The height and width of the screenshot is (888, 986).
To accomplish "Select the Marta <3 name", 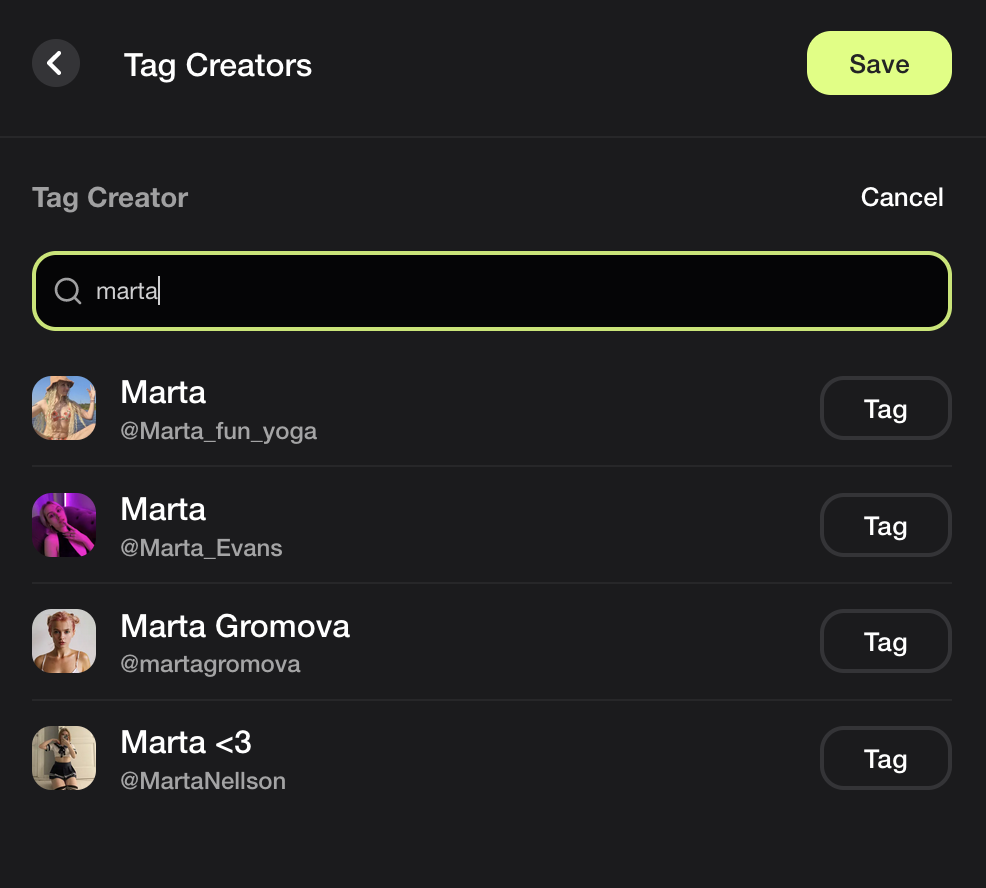I will (186, 743).
